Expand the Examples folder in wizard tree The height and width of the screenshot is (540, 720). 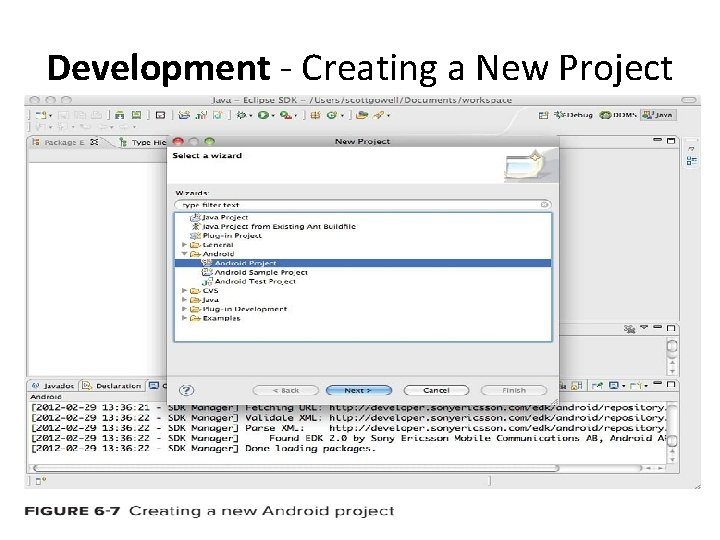point(185,318)
